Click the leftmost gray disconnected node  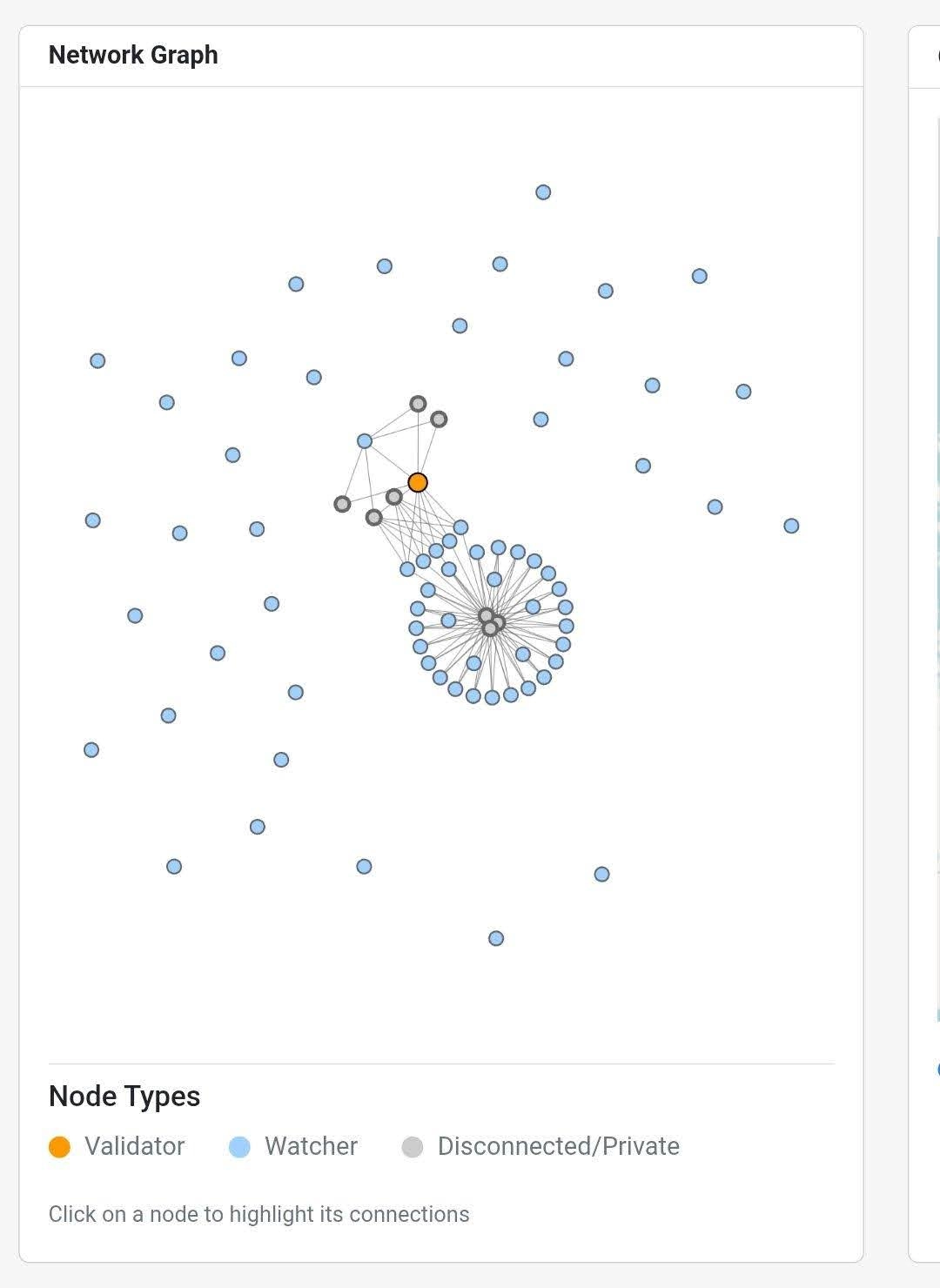point(342,504)
